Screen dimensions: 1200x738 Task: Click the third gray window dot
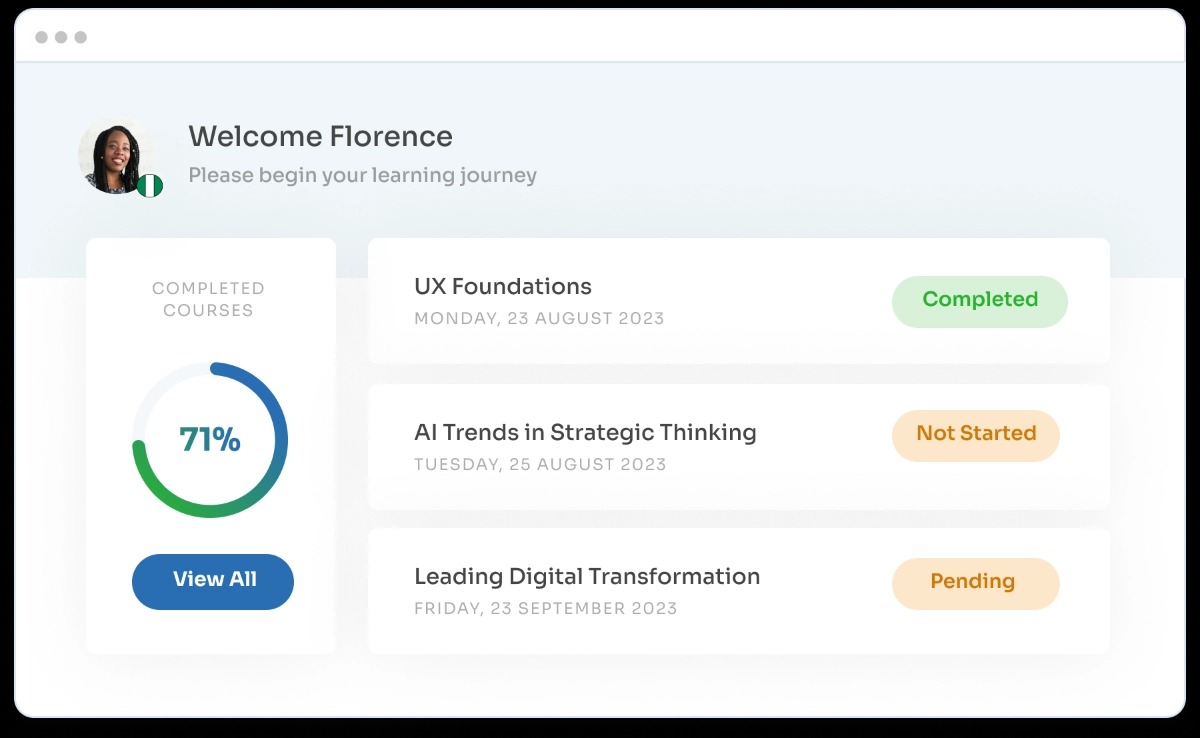pos(81,37)
